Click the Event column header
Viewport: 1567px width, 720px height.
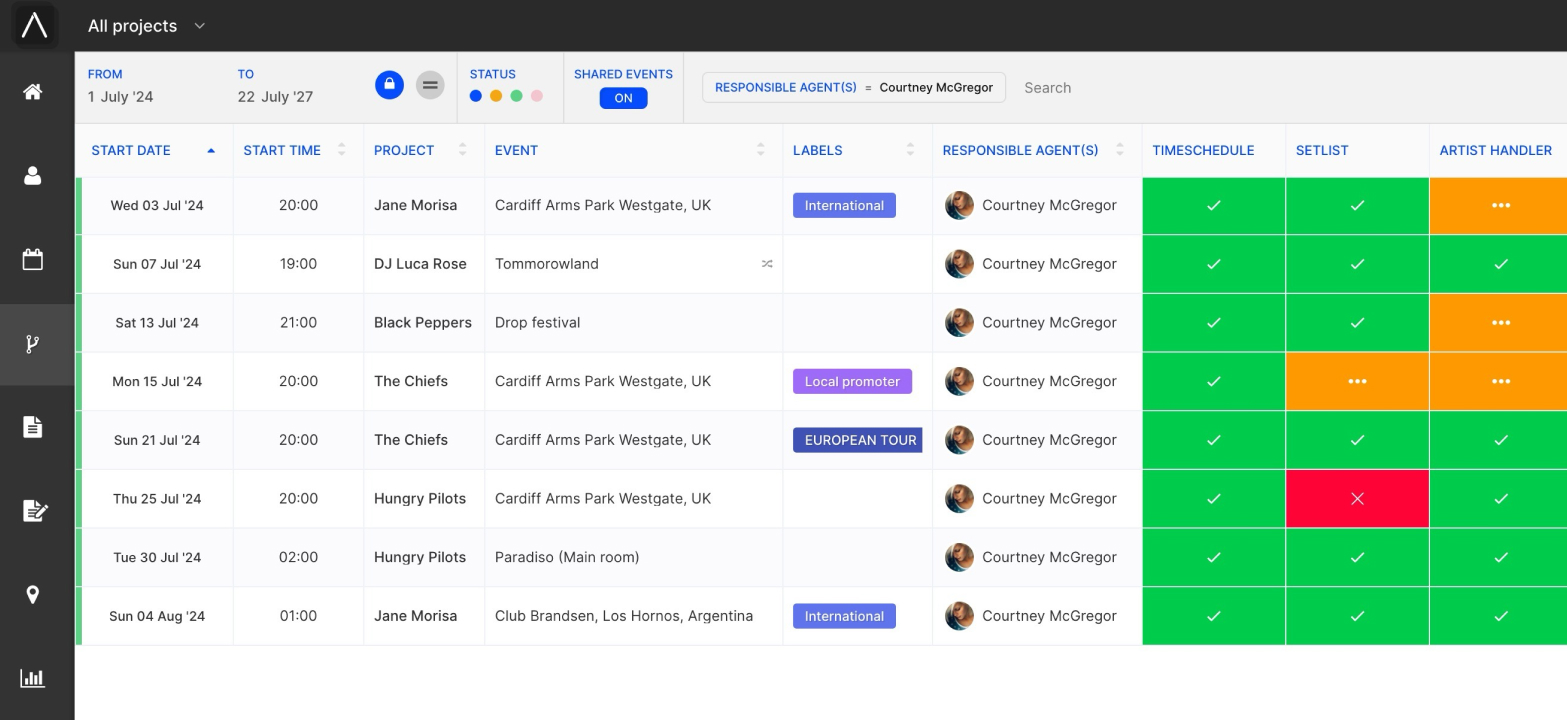[516, 151]
